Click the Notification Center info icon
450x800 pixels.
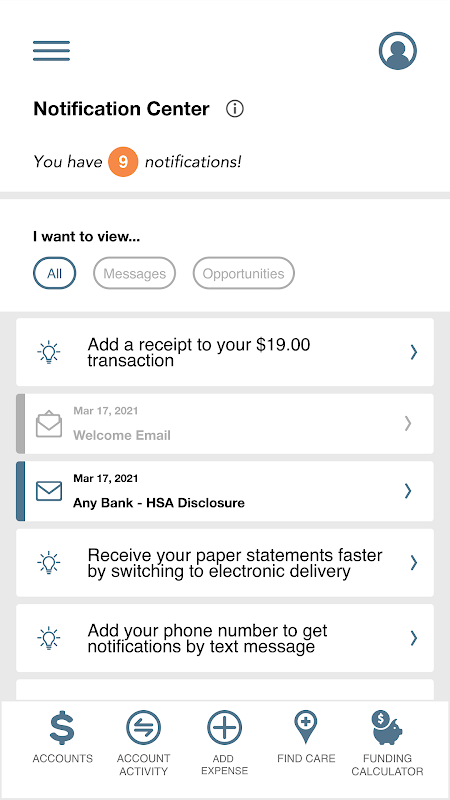coord(235,109)
